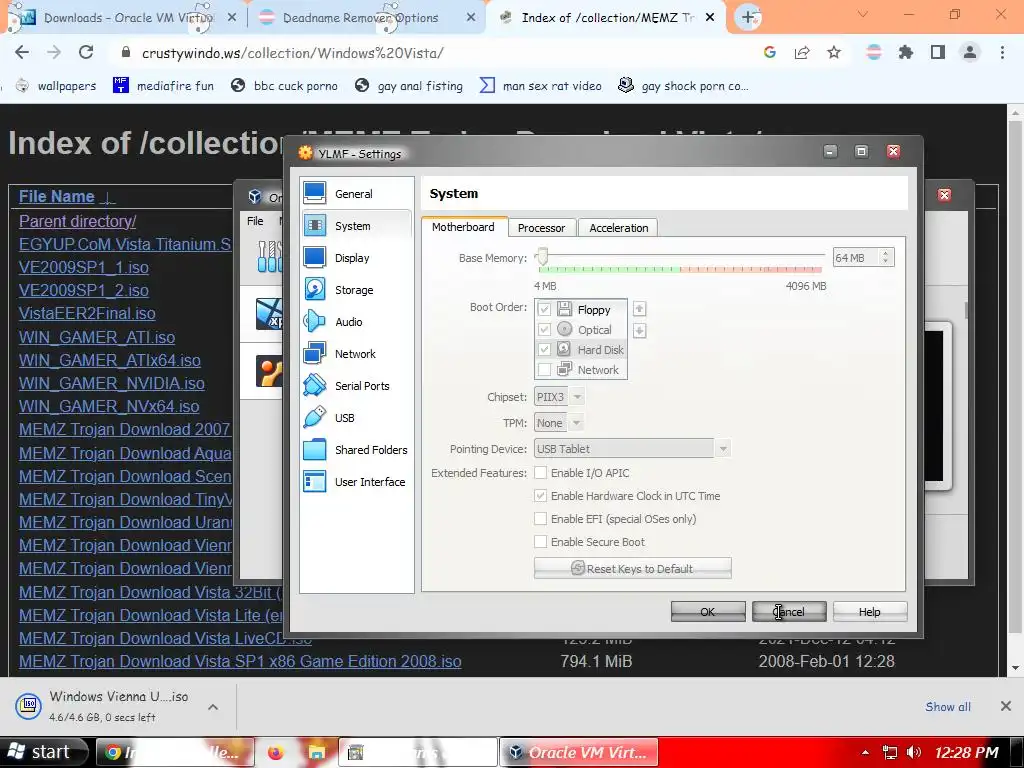
Task: Open a new browser tab
Action: (x=748, y=17)
